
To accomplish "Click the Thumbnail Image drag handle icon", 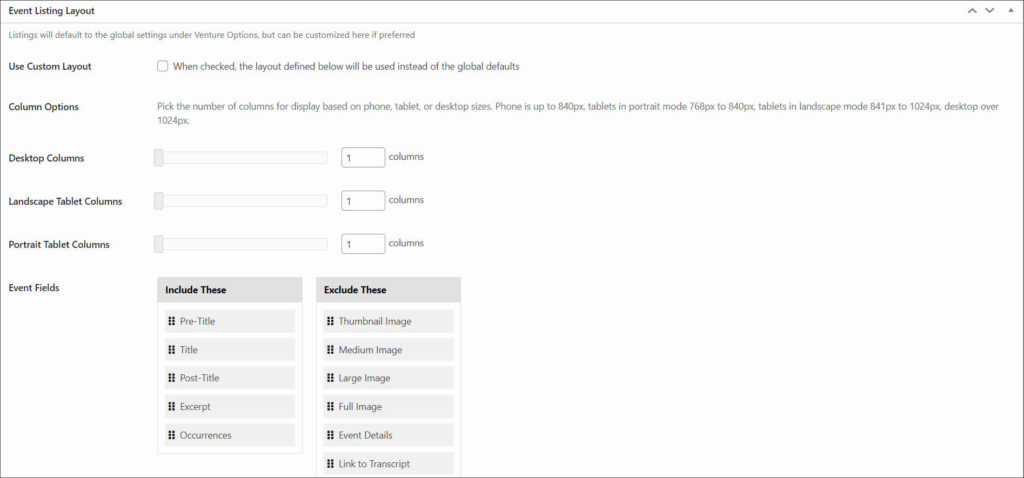I will [x=330, y=321].
